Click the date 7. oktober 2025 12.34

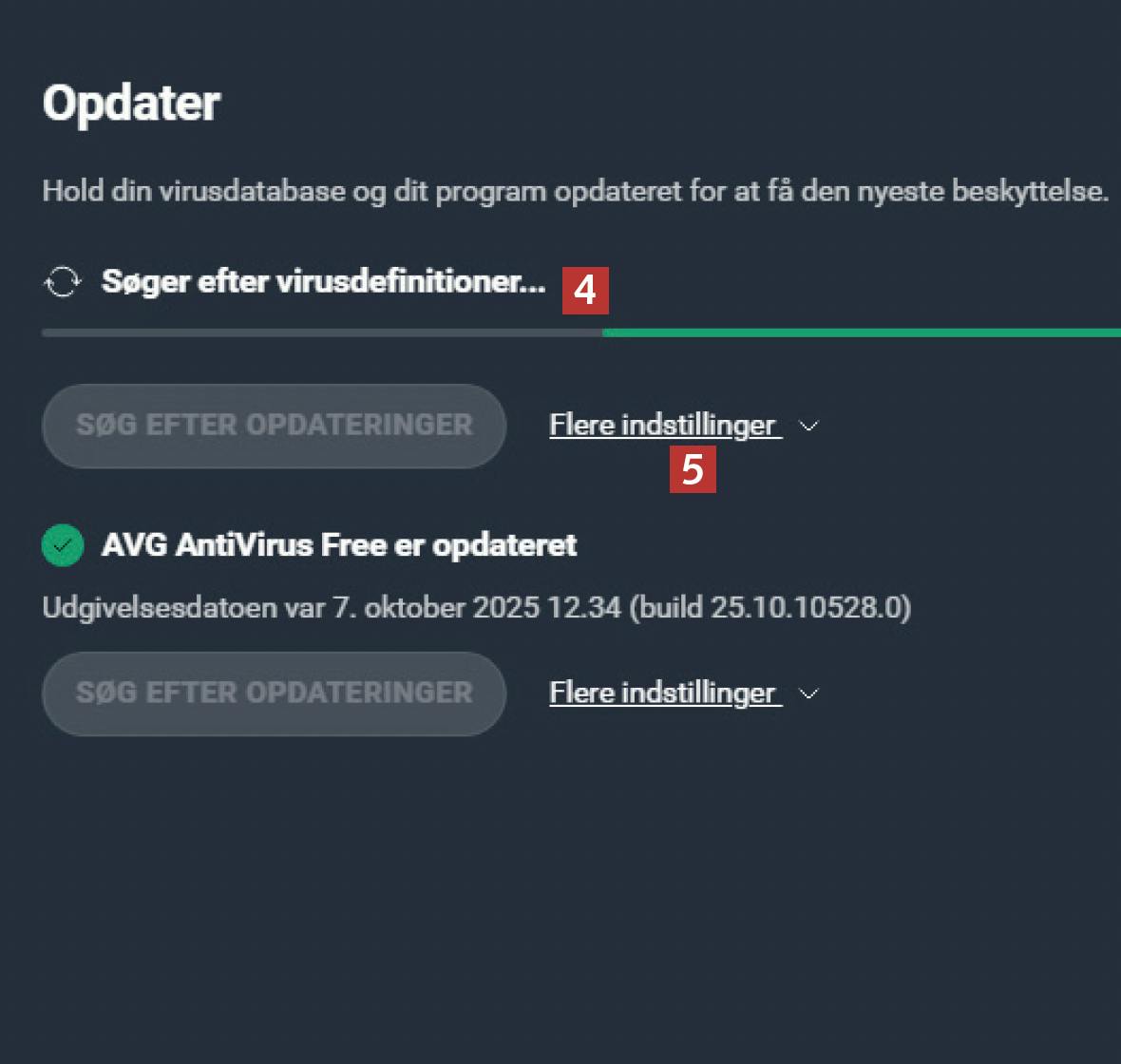pos(476,607)
